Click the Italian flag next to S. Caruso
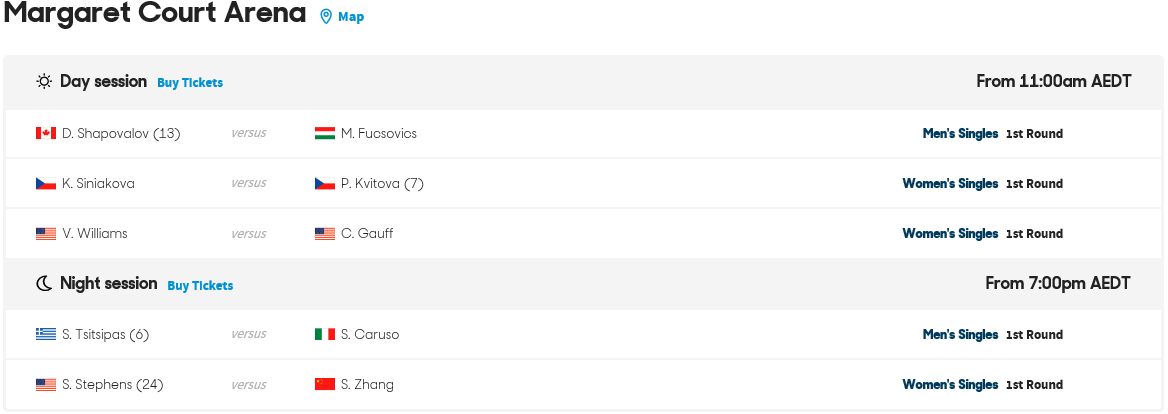This screenshot has width=1168, height=414. click(x=325, y=334)
